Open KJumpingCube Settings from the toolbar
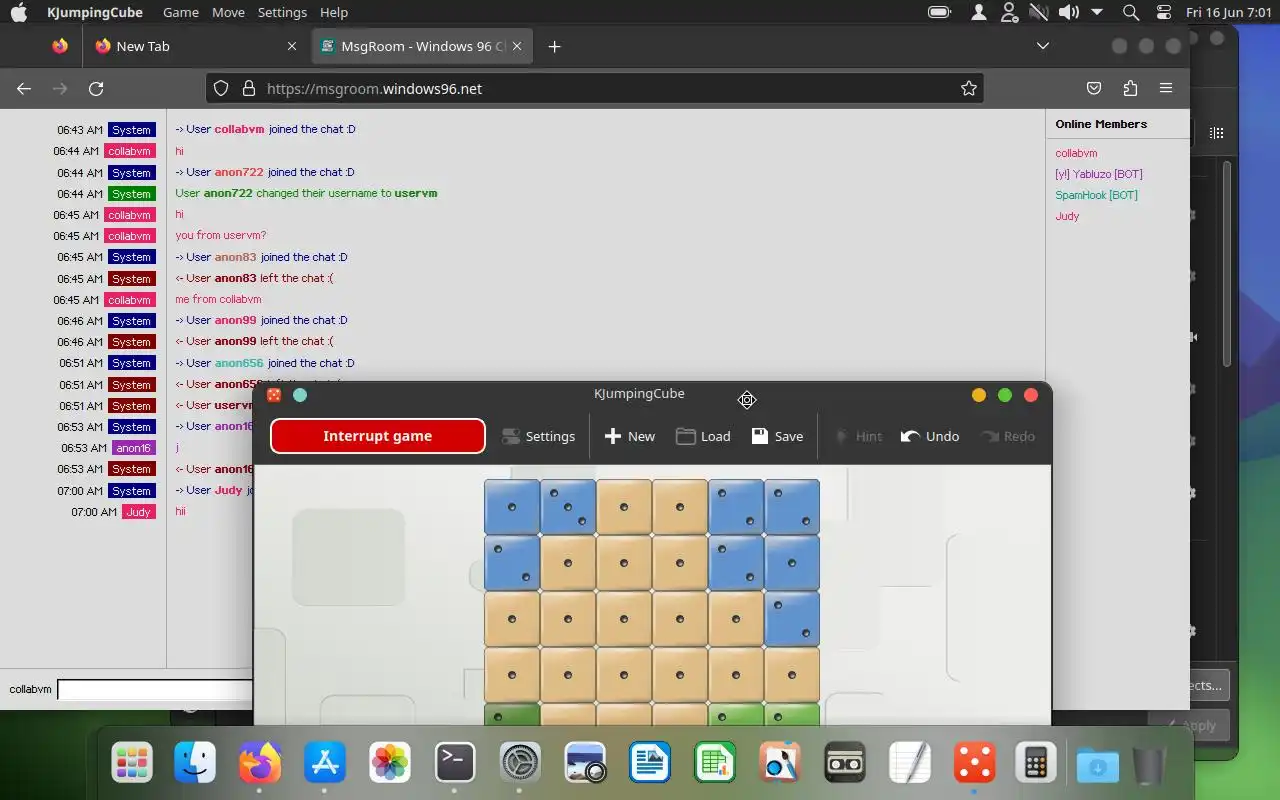 coord(538,436)
